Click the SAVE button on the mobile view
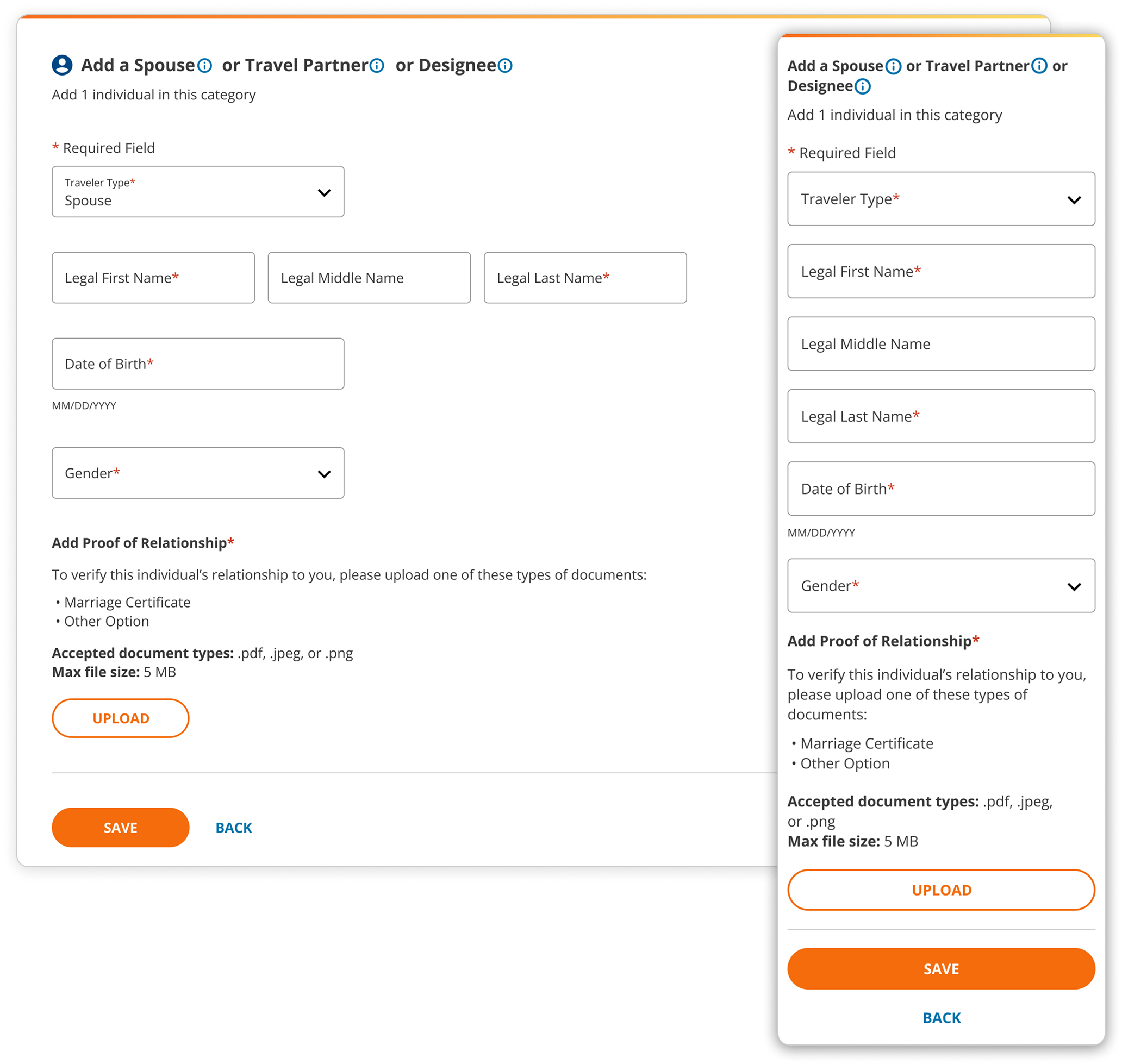The height and width of the screenshot is (1064, 1122). point(940,968)
